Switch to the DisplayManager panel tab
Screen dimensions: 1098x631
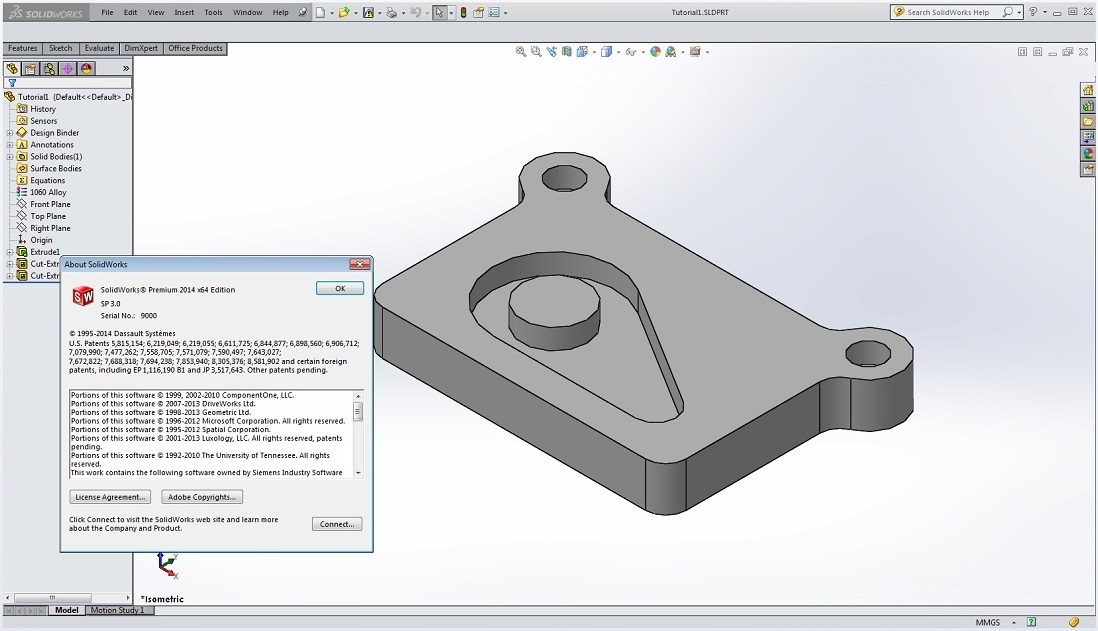point(87,69)
